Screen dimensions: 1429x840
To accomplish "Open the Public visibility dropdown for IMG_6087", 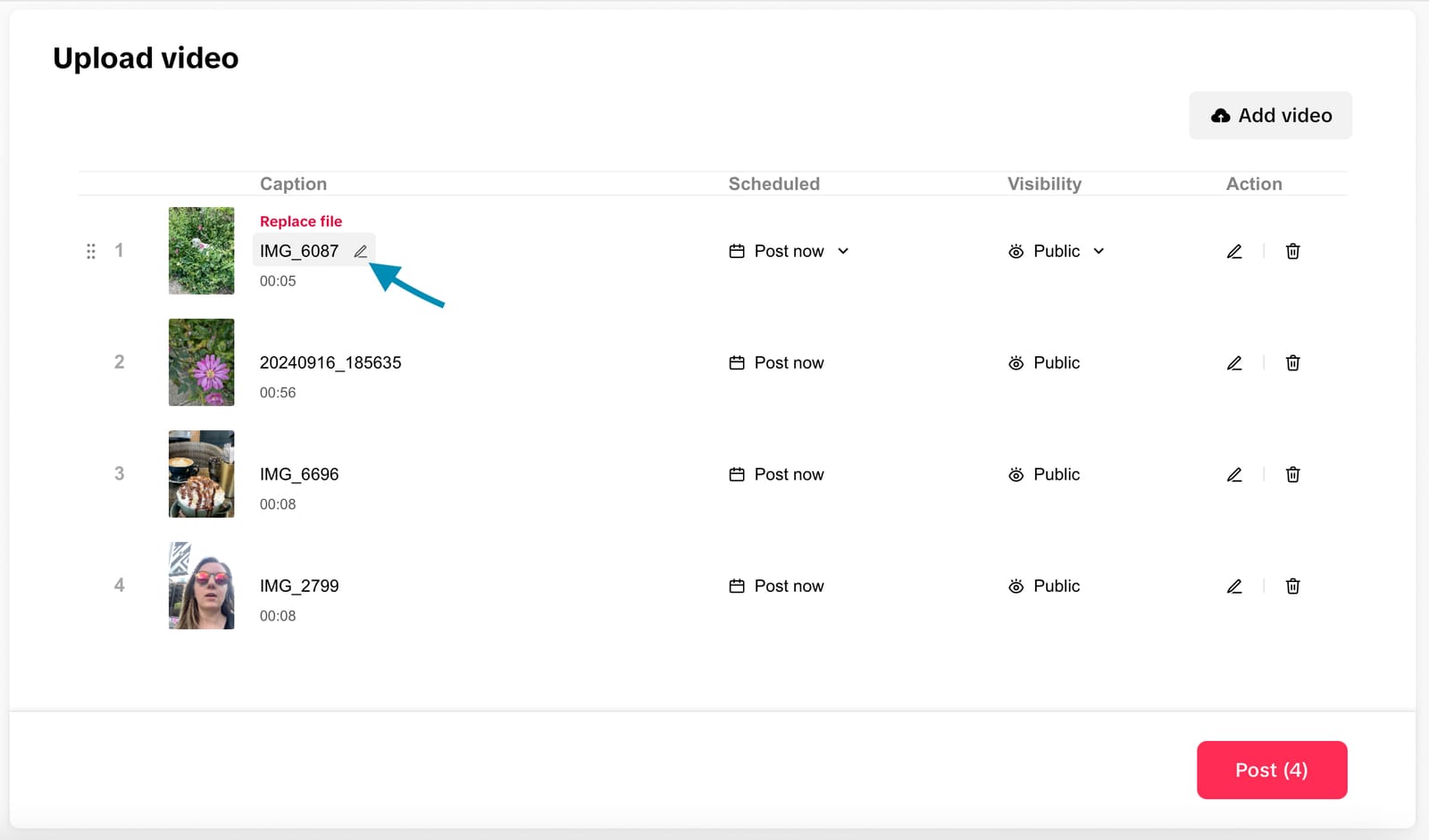I will pyautogui.click(x=1098, y=251).
